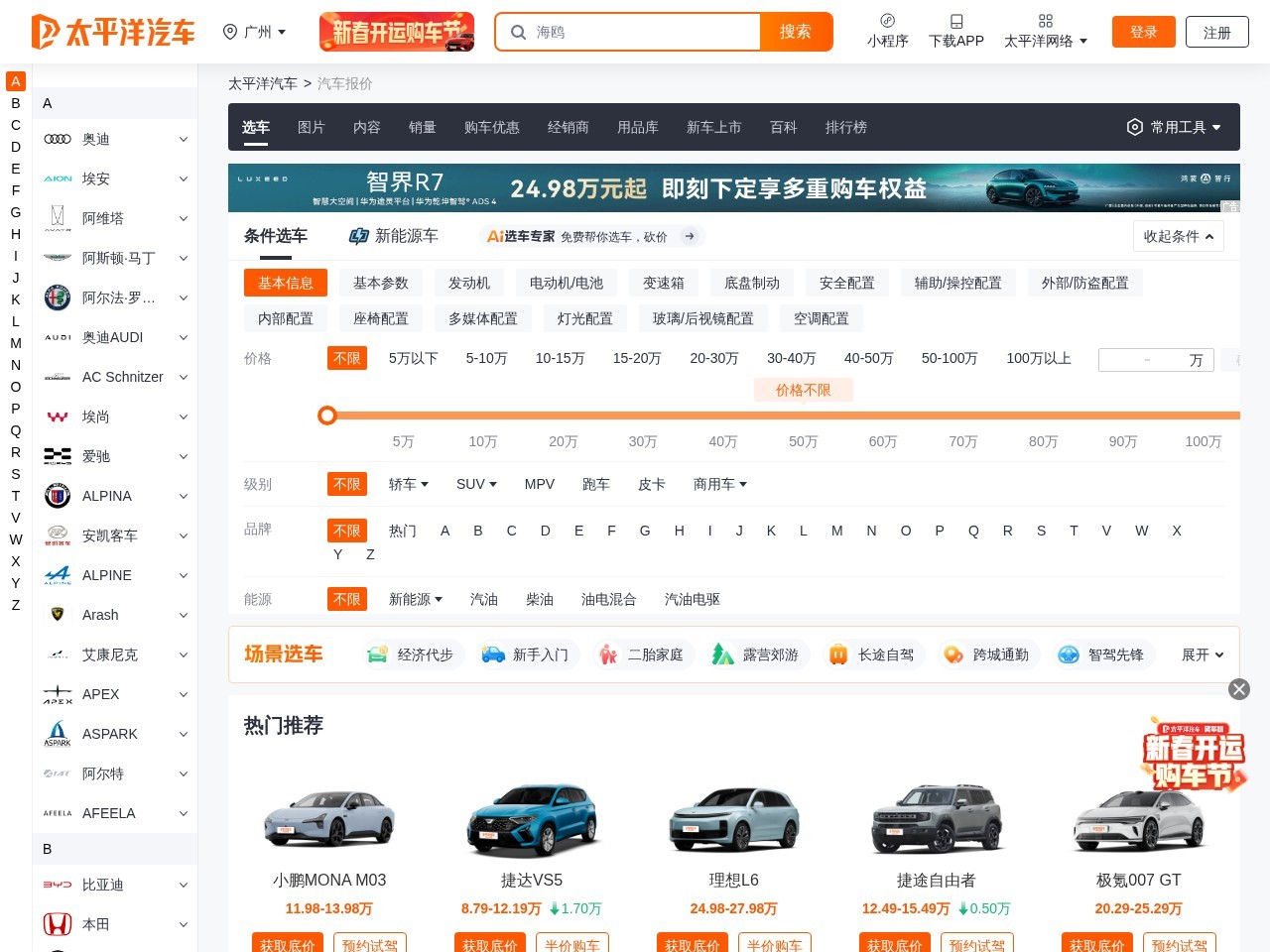Expand the 奥迪 brand in sidebar
Screen dimensions: 1270x952
(x=183, y=139)
